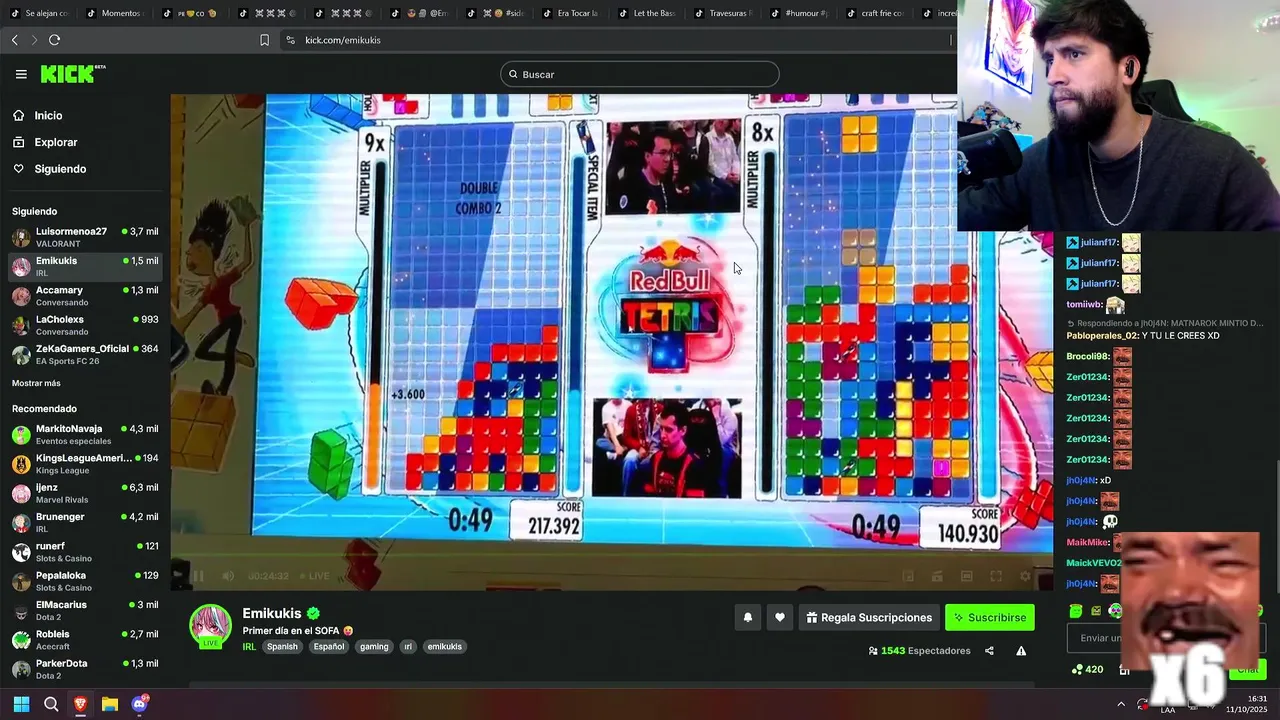Toggle theater mode on the player
Viewport: 1280px width, 720px height.
pos(967,576)
